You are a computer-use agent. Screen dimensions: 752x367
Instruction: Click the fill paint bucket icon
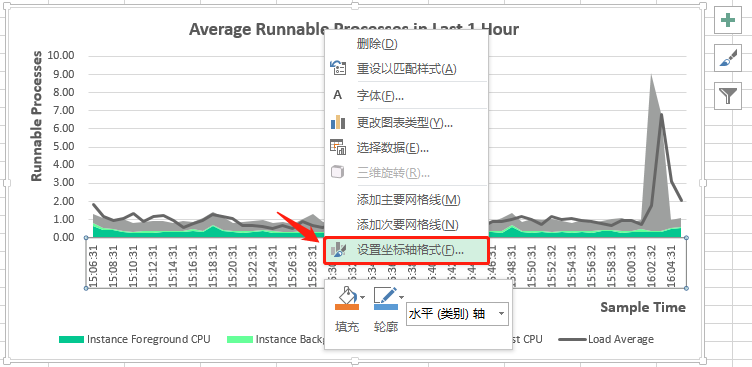[x=346, y=298]
